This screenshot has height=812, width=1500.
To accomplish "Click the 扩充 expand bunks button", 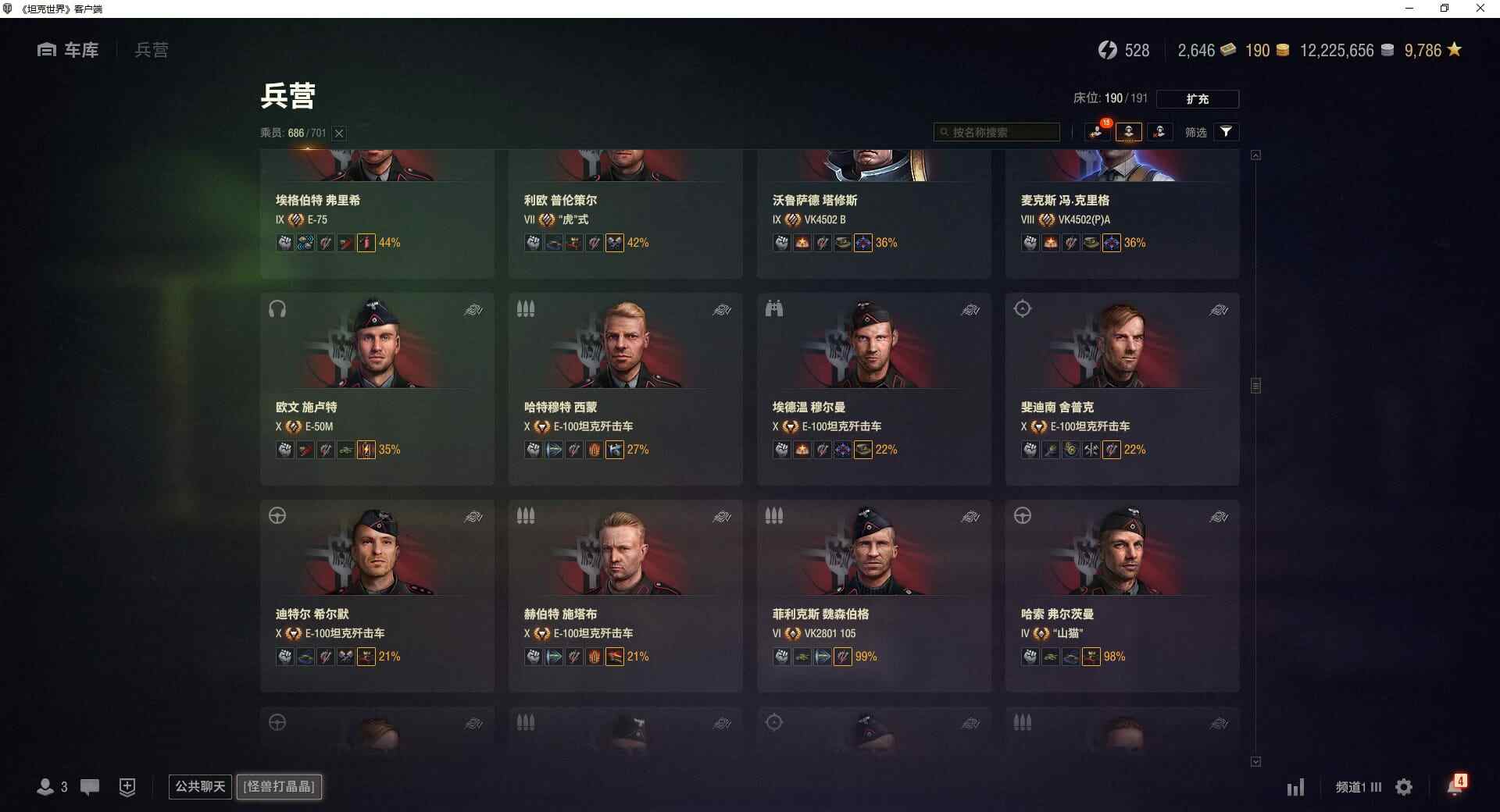I will point(1197,99).
